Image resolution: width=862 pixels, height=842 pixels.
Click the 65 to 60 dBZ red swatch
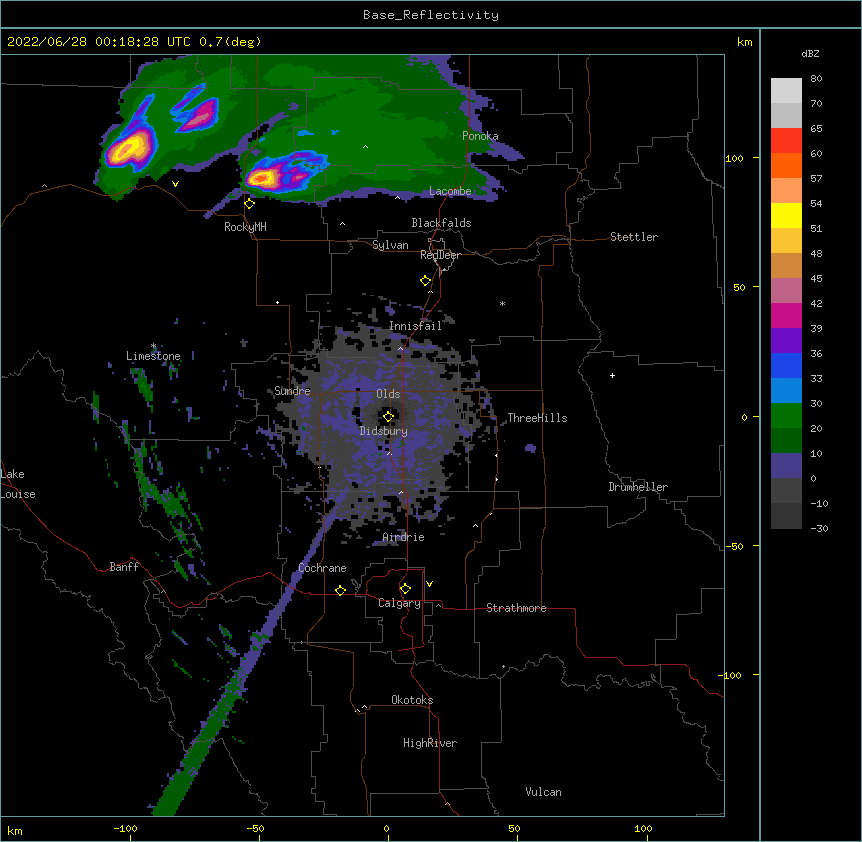786,141
